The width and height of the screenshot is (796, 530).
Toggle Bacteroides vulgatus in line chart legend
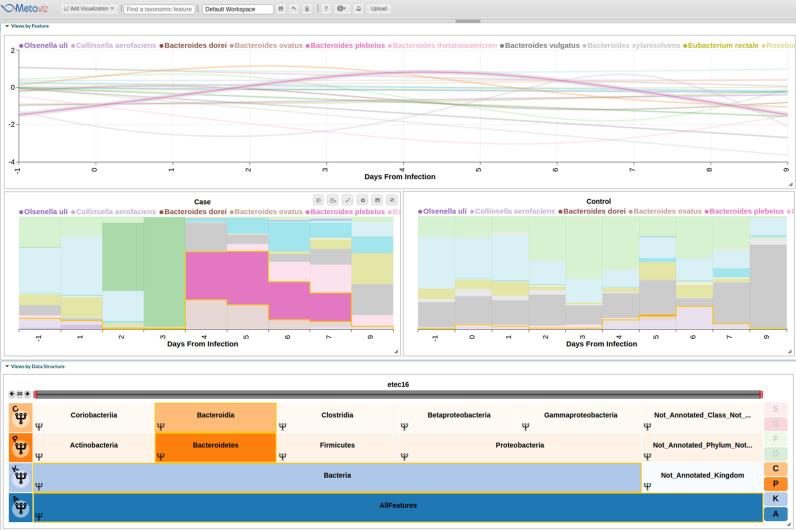[540, 45]
